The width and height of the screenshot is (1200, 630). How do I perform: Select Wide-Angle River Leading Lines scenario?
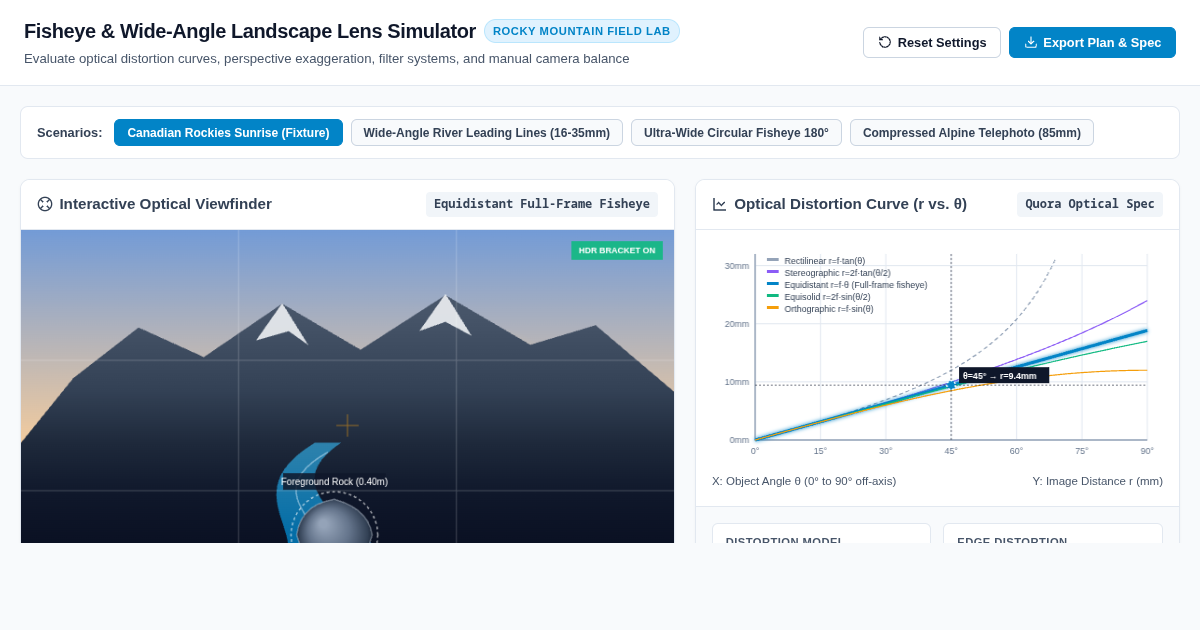point(487,133)
